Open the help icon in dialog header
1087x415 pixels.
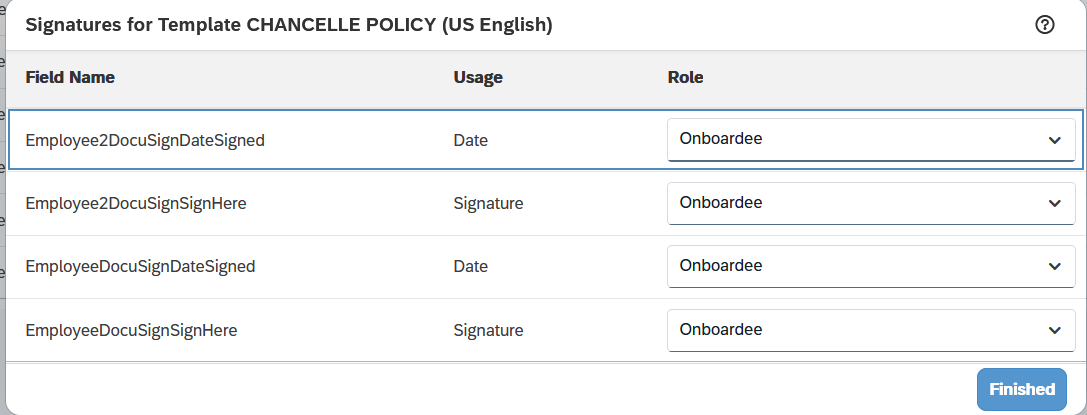[x=1044, y=25]
